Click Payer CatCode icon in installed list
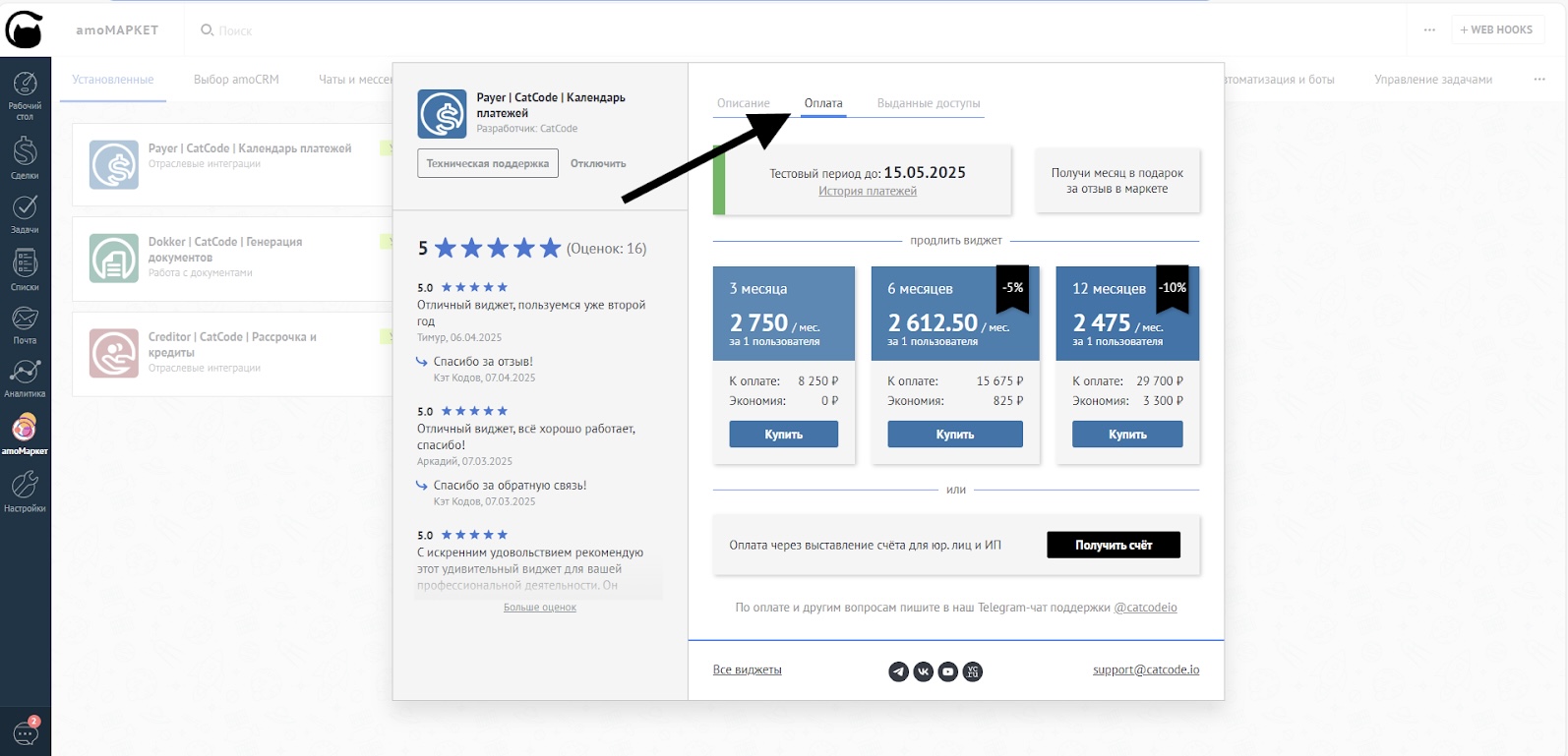The image size is (1568, 756). 114,164
